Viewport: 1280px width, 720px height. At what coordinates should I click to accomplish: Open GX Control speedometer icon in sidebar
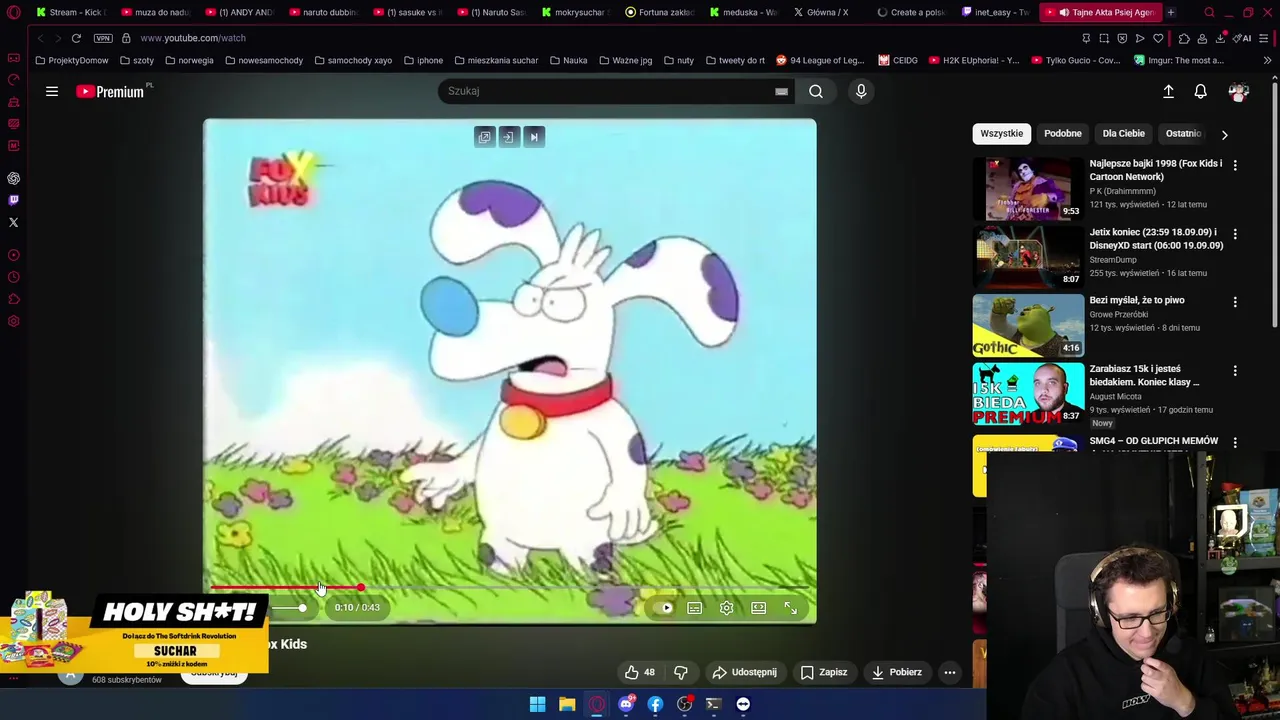[x=14, y=80]
